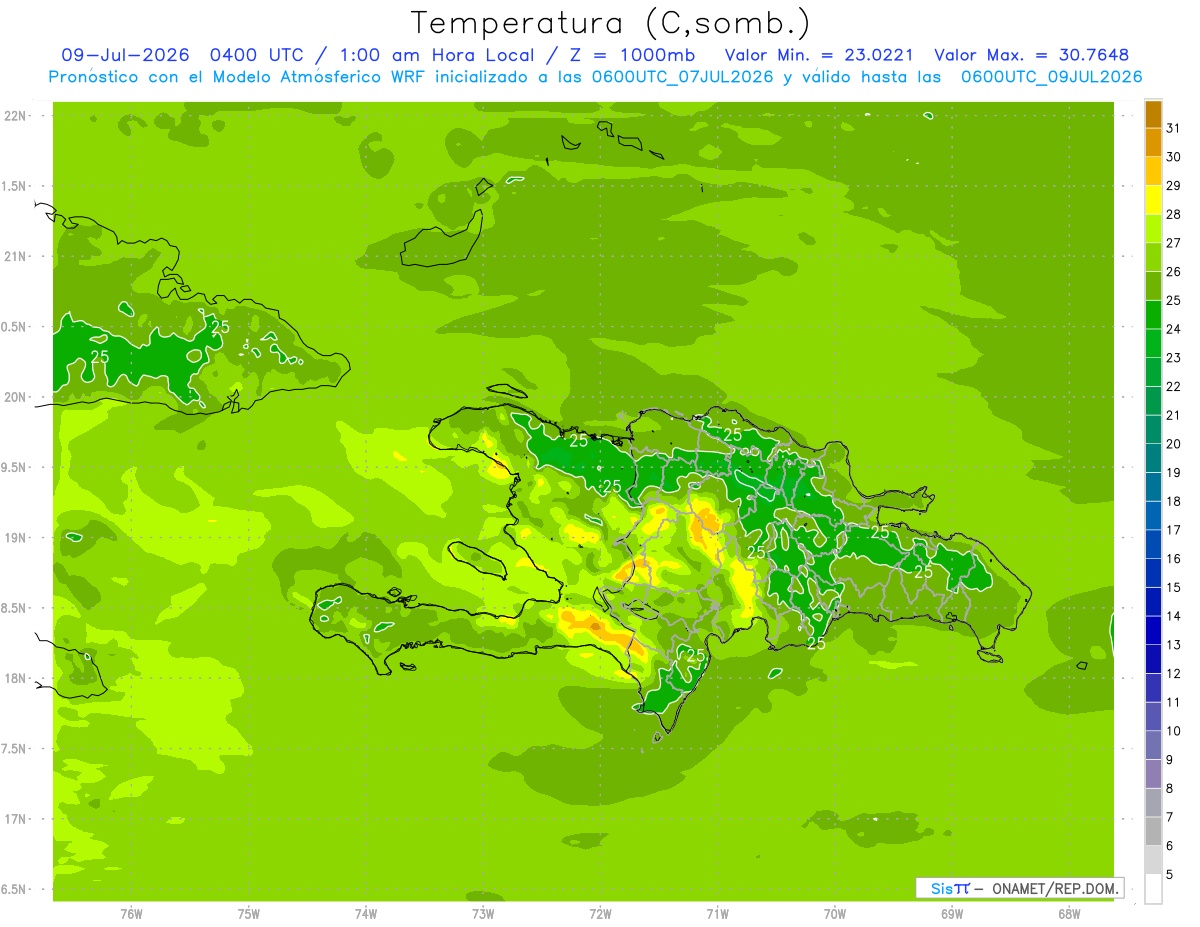
Task: Click the legend value "12"
Action: [x=1174, y=674]
